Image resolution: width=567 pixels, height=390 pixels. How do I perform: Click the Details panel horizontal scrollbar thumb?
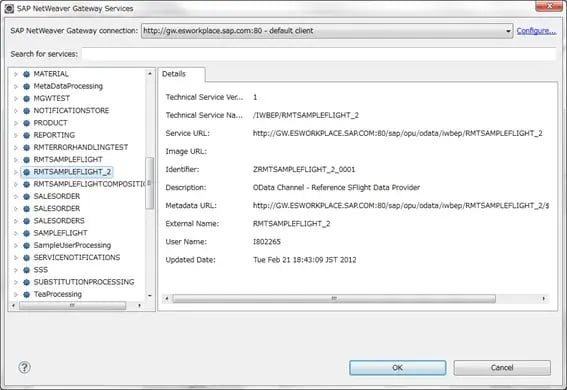[x=334, y=299]
